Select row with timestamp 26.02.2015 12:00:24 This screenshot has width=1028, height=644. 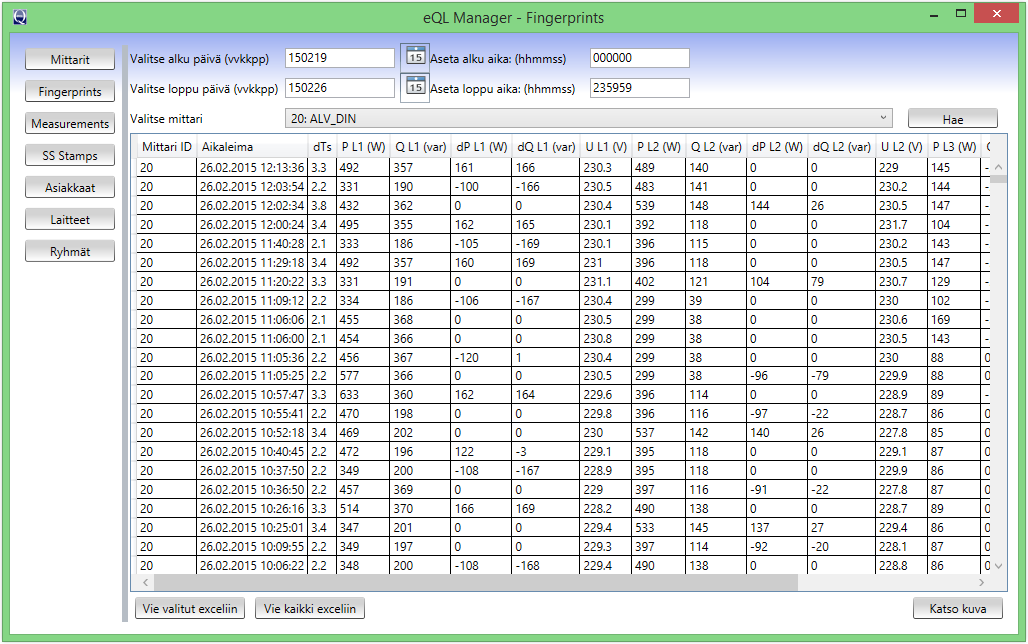[563, 225]
